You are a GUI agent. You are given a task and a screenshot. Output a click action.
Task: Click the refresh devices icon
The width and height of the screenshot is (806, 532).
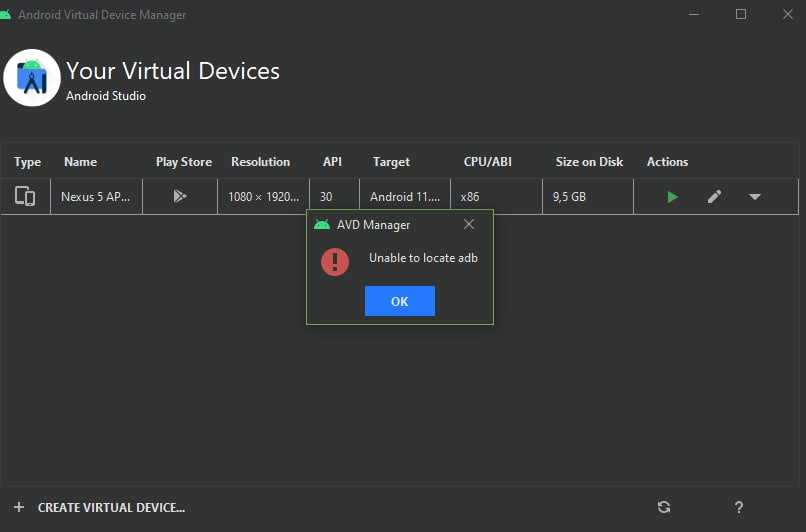[664, 507]
